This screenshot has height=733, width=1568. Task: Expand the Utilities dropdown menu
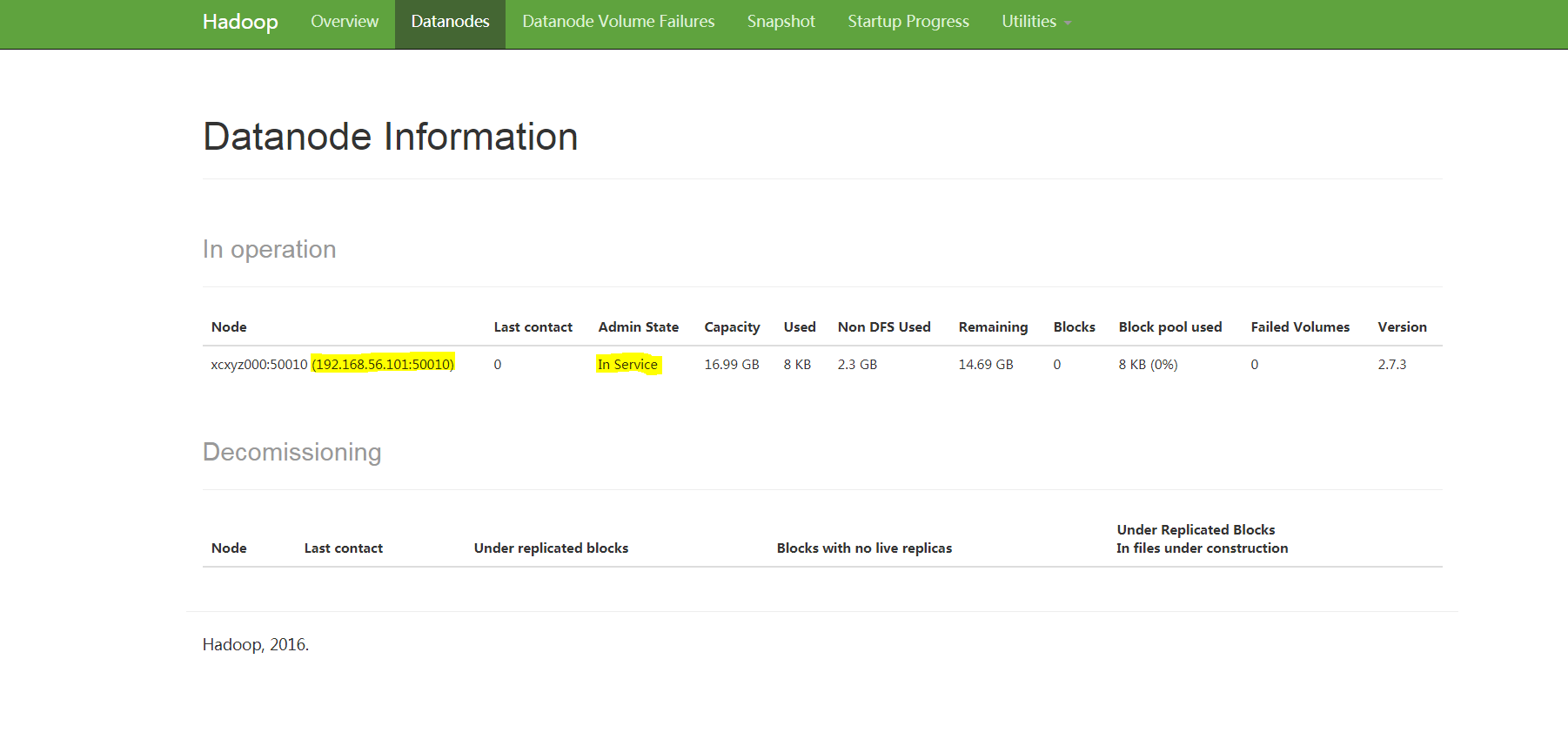click(x=1036, y=22)
